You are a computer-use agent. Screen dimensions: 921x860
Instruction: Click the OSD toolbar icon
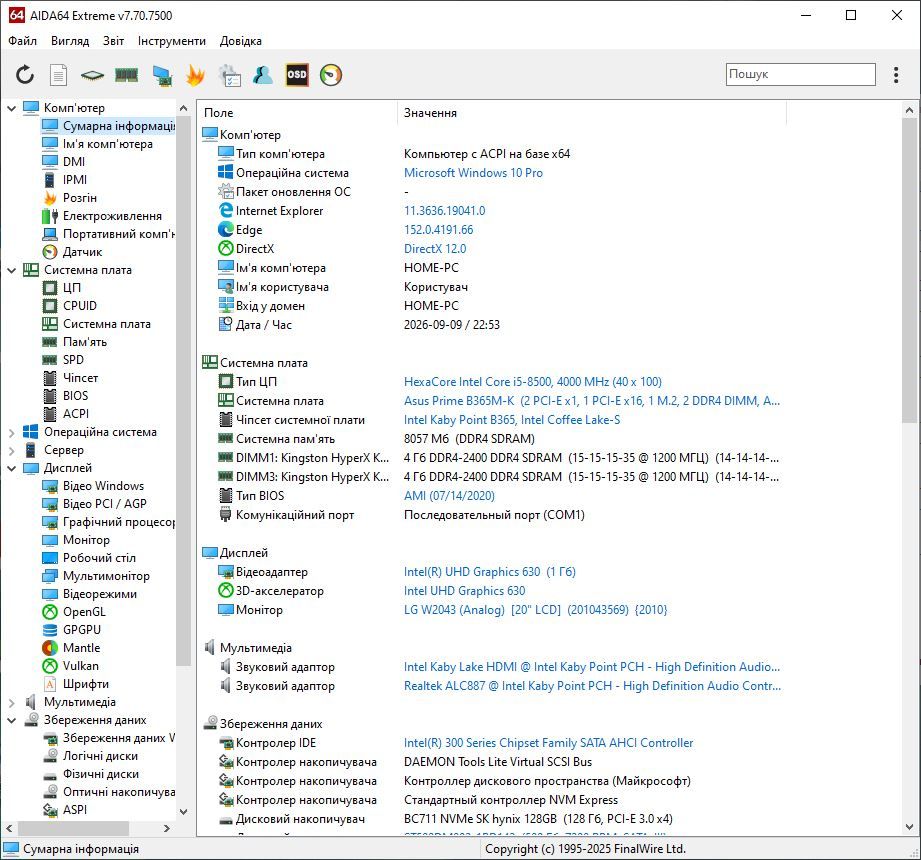coord(297,75)
